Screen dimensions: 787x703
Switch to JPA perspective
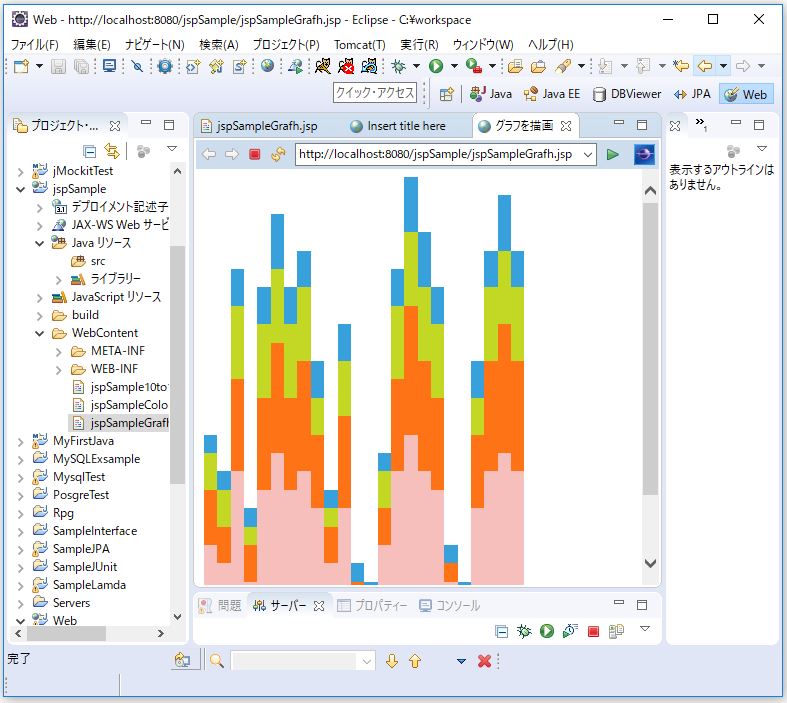pos(692,94)
